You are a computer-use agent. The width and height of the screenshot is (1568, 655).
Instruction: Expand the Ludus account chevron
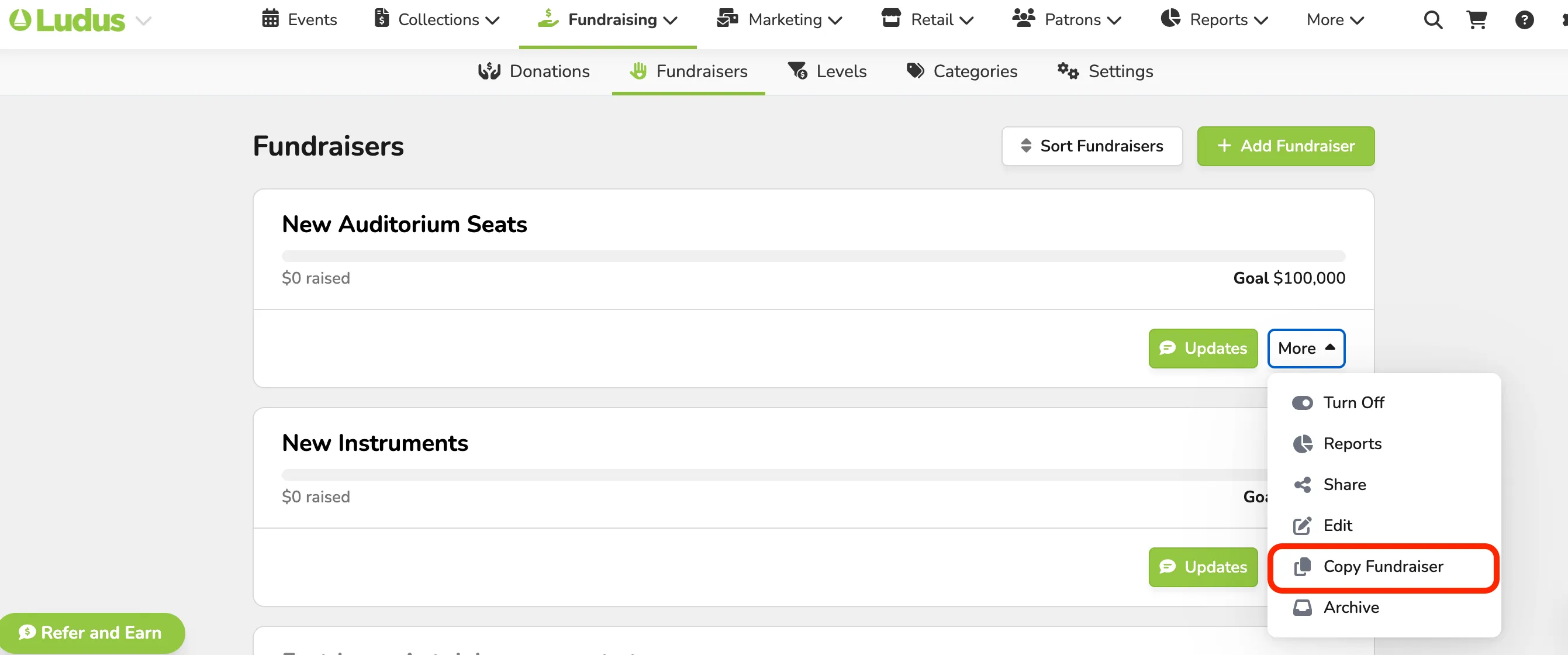click(x=144, y=20)
